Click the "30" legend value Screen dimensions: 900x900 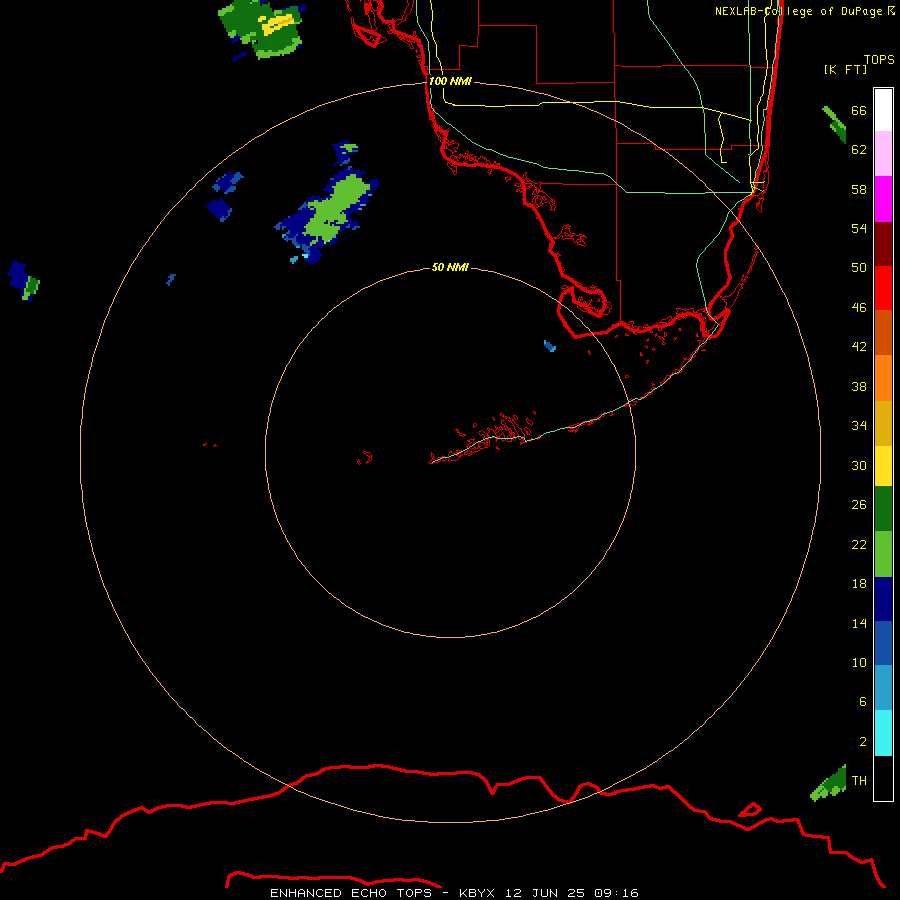click(859, 465)
